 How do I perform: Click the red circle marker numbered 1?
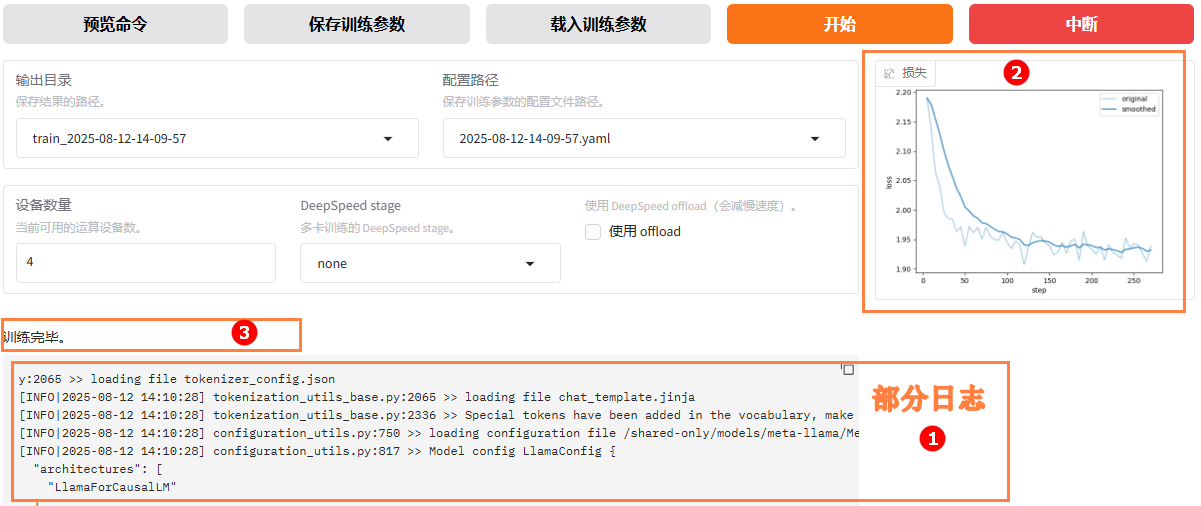[x=931, y=438]
